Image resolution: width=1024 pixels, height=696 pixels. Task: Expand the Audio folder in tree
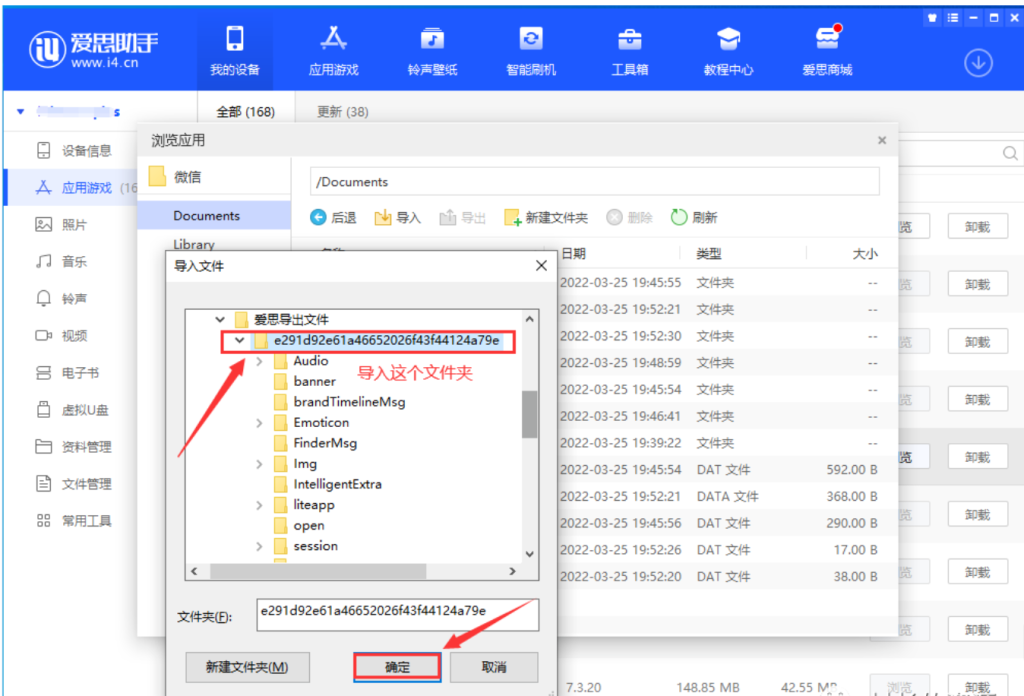tap(260, 361)
